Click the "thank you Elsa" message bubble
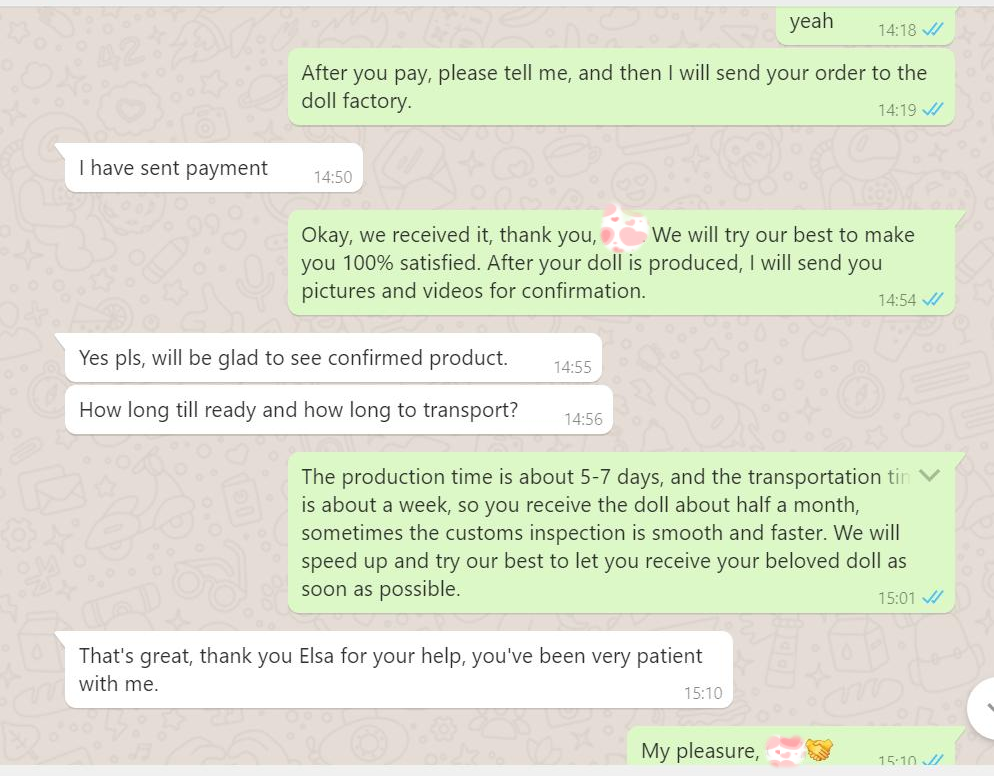The width and height of the screenshot is (994, 776). pos(390,669)
